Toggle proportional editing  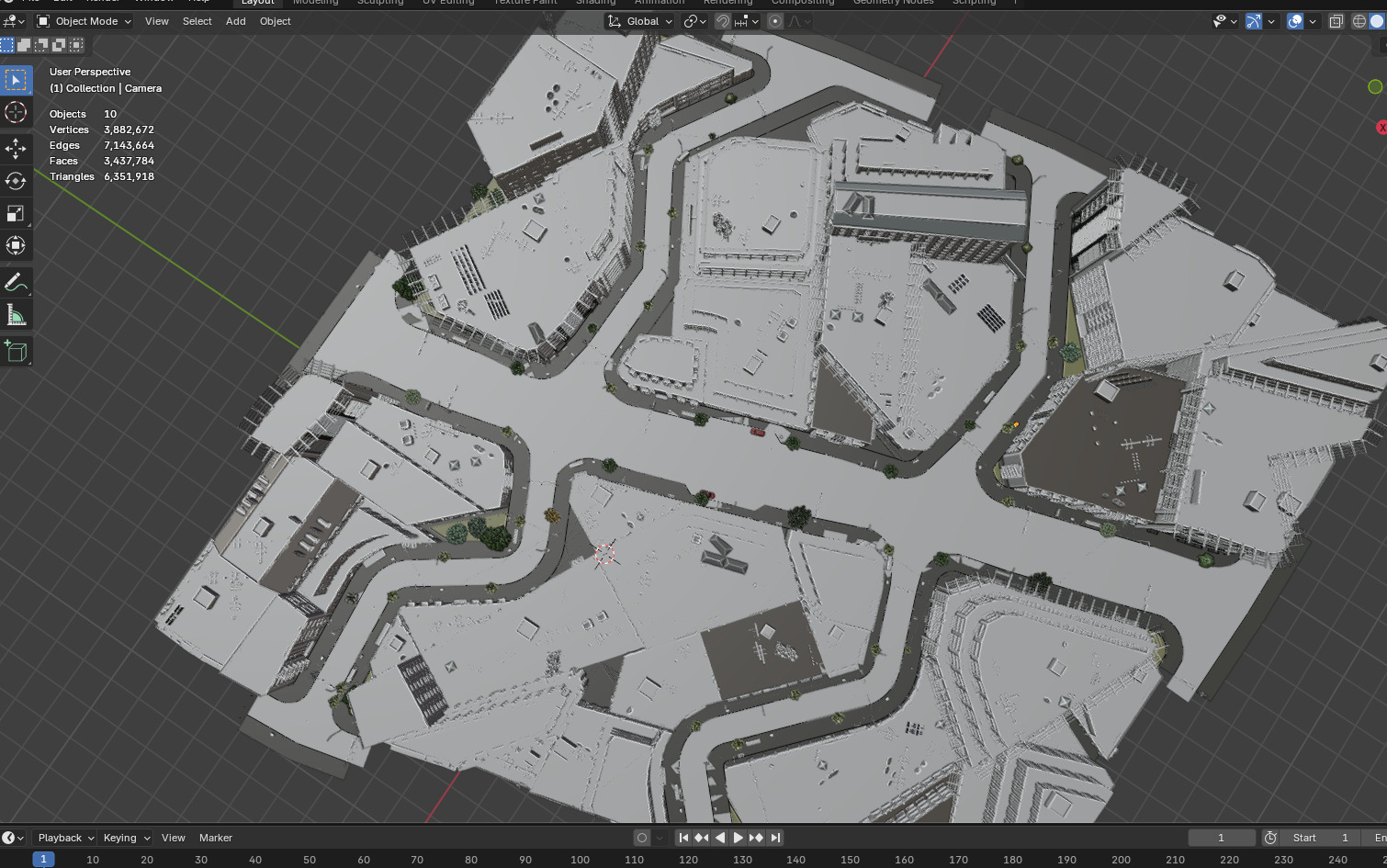point(775,21)
